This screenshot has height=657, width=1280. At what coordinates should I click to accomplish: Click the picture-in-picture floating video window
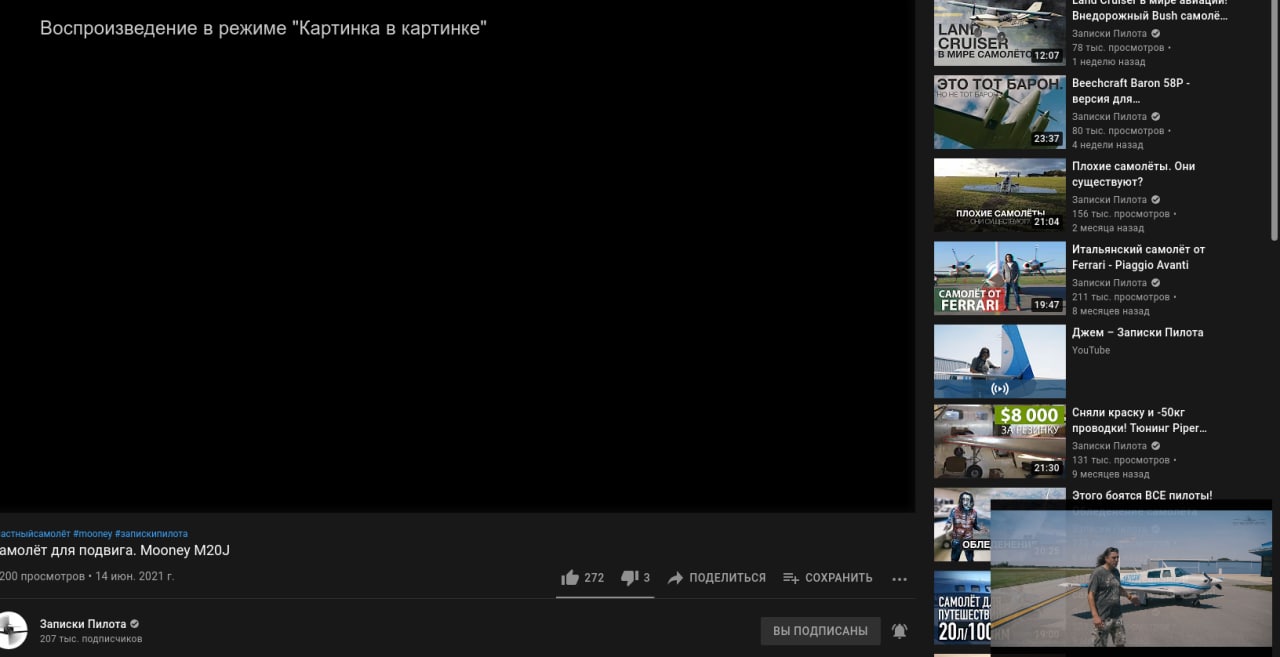click(x=1131, y=579)
